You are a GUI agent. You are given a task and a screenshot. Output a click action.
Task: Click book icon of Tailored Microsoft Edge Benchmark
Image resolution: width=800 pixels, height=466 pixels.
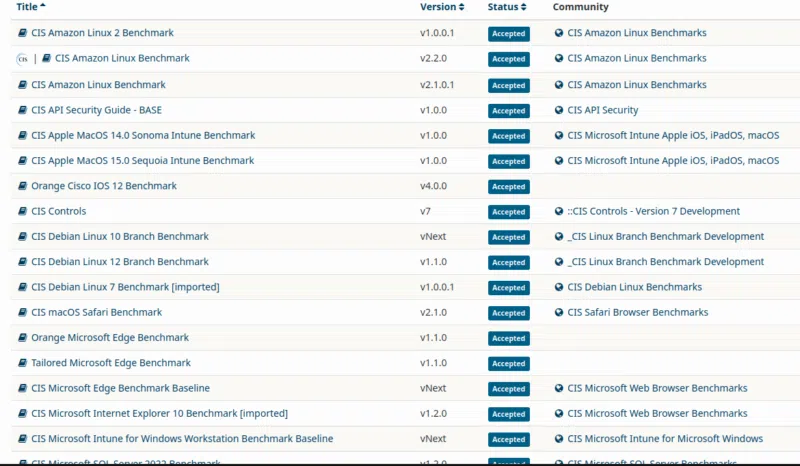pyautogui.click(x=23, y=363)
